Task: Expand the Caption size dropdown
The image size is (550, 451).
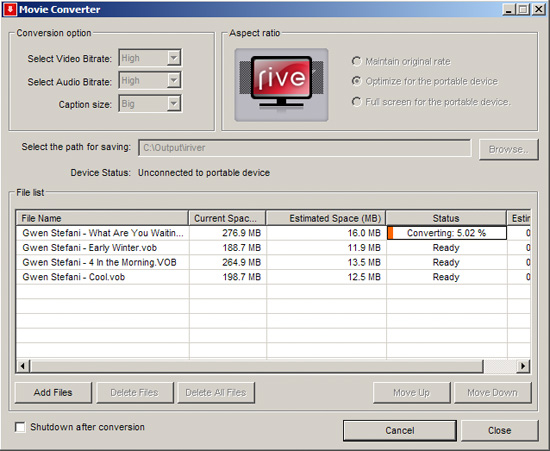Action: tap(150, 104)
